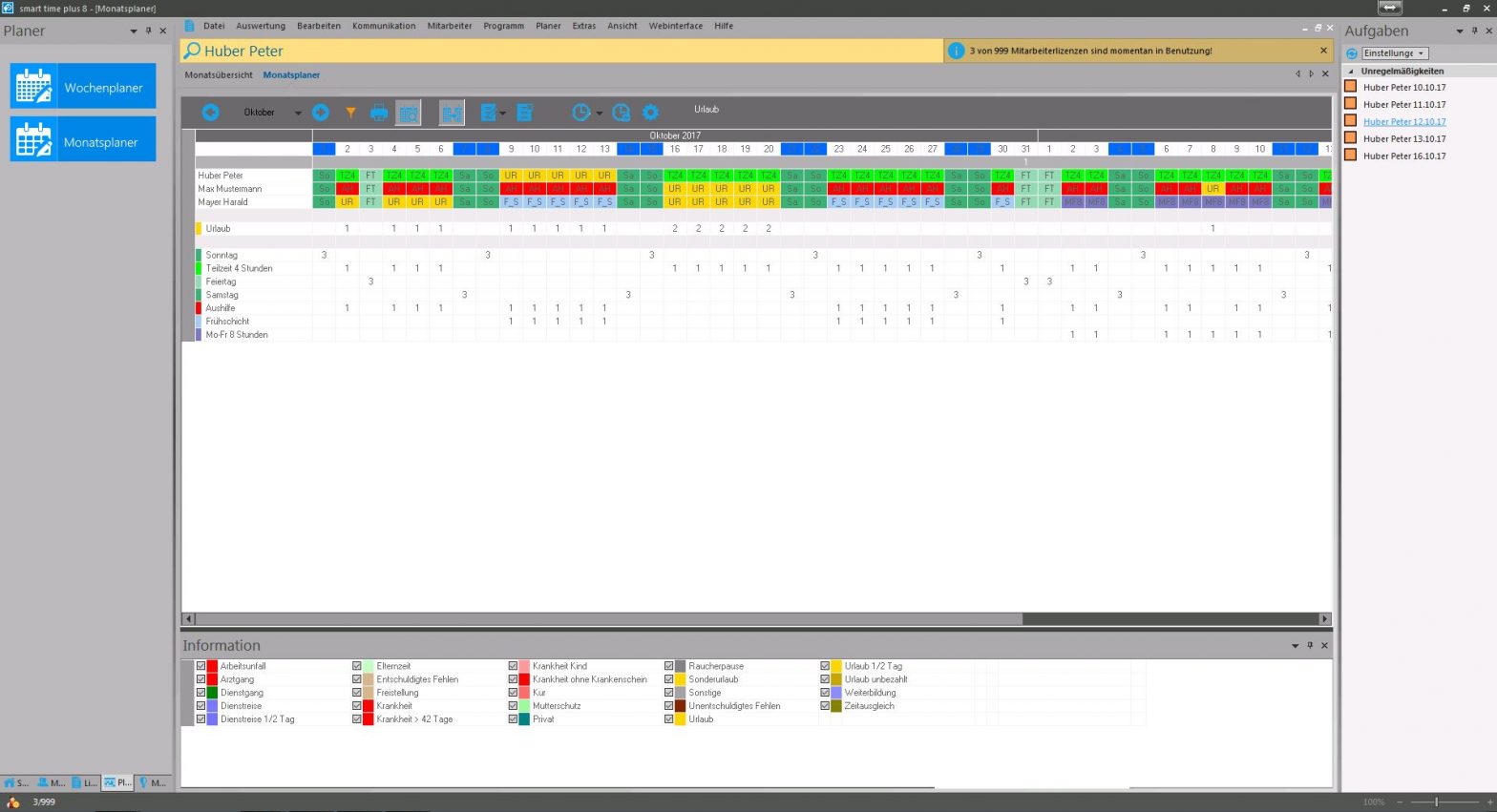The height and width of the screenshot is (812, 1497).
Task: Open the Einstellungen dropdown in Aufgaben
Action: [1395, 53]
